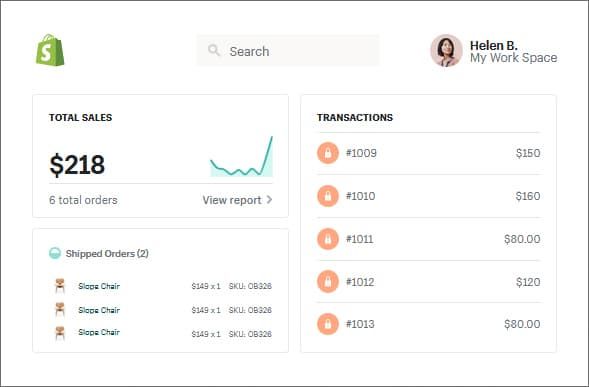Viewport: 589px width, 387px height.
Task: Click SKU: OB328 in second chair row
Action: point(250,310)
